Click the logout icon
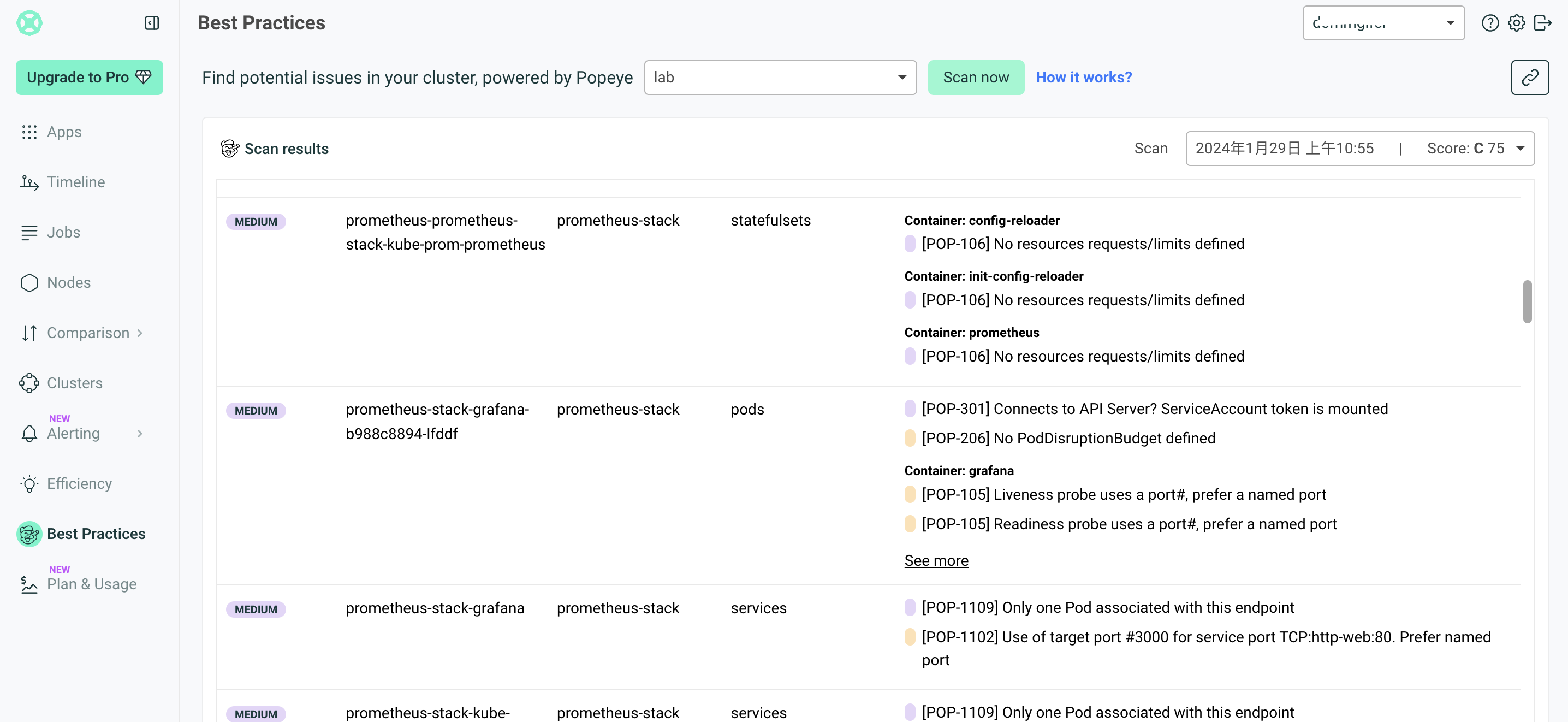 [1542, 23]
